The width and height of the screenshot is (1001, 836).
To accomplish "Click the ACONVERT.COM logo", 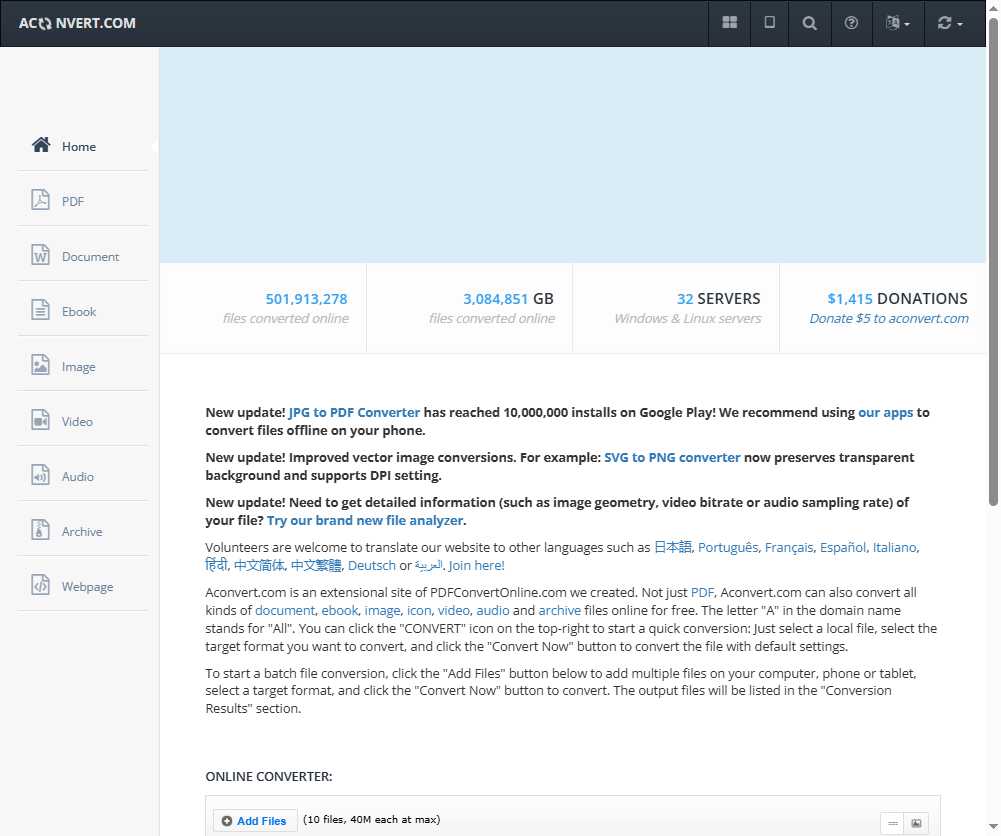I will click(77, 23).
